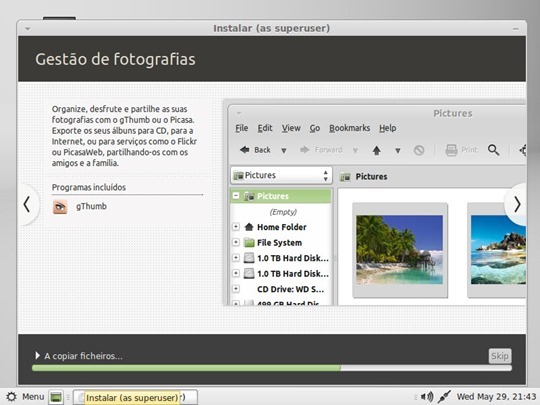Advance to the next installer slide
Screen dimensions: 540x405
point(516,205)
